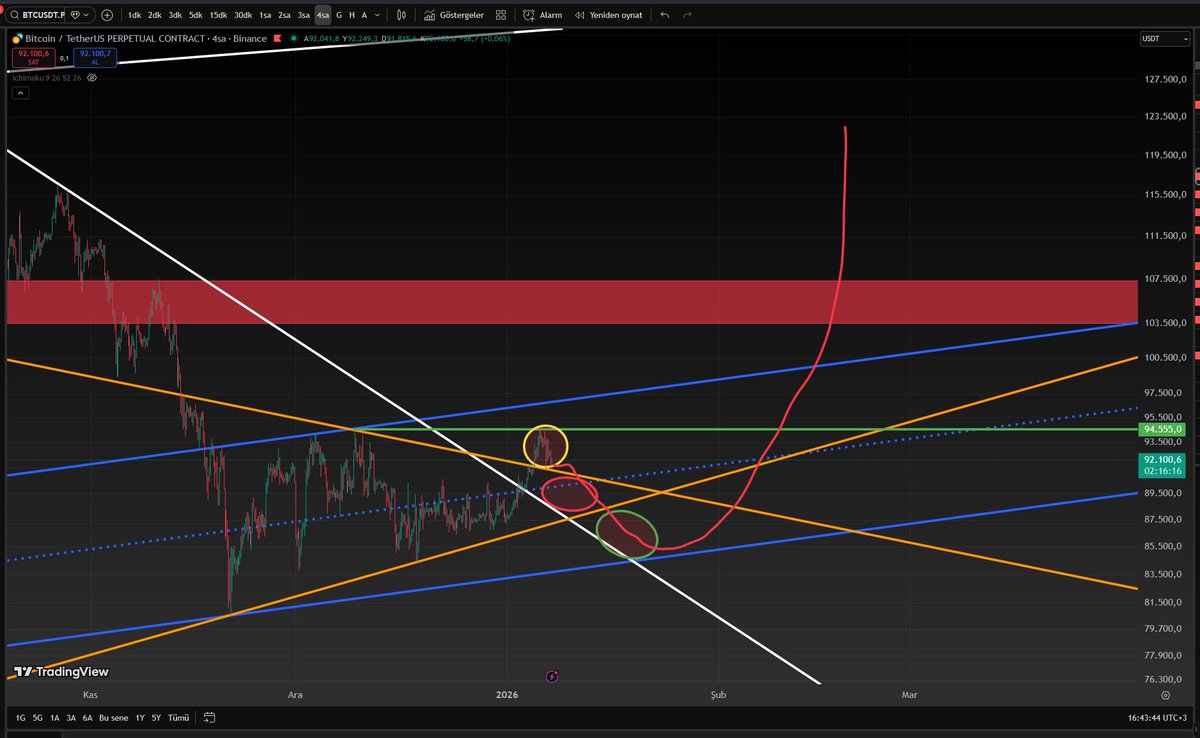
Task: Click the Şub time axis label
Action: [717, 693]
